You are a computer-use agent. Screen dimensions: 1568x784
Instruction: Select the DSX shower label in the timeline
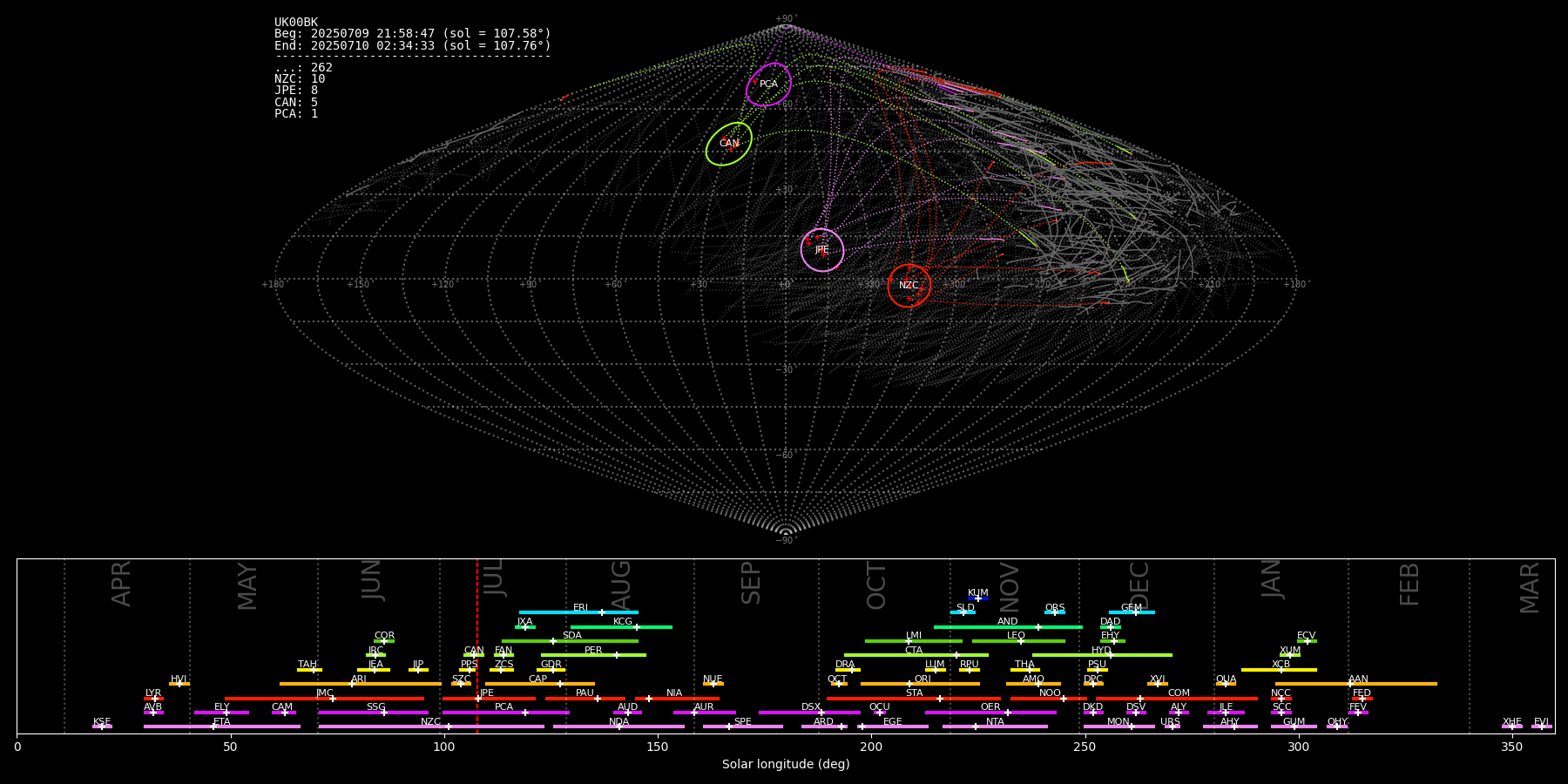pos(811,707)
